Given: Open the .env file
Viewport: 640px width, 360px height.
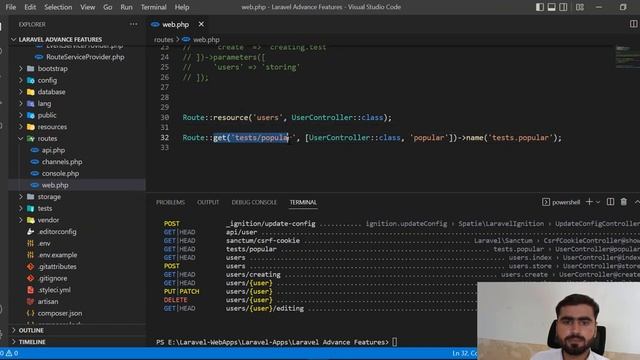Looking at the screenshot, I should pos(44,243).
